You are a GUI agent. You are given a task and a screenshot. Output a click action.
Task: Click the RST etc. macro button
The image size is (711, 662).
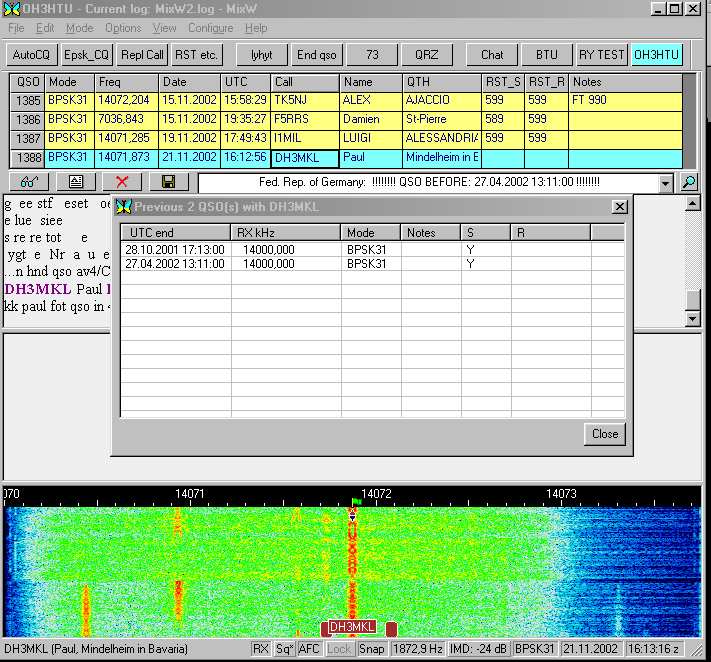tap(196, 55)
